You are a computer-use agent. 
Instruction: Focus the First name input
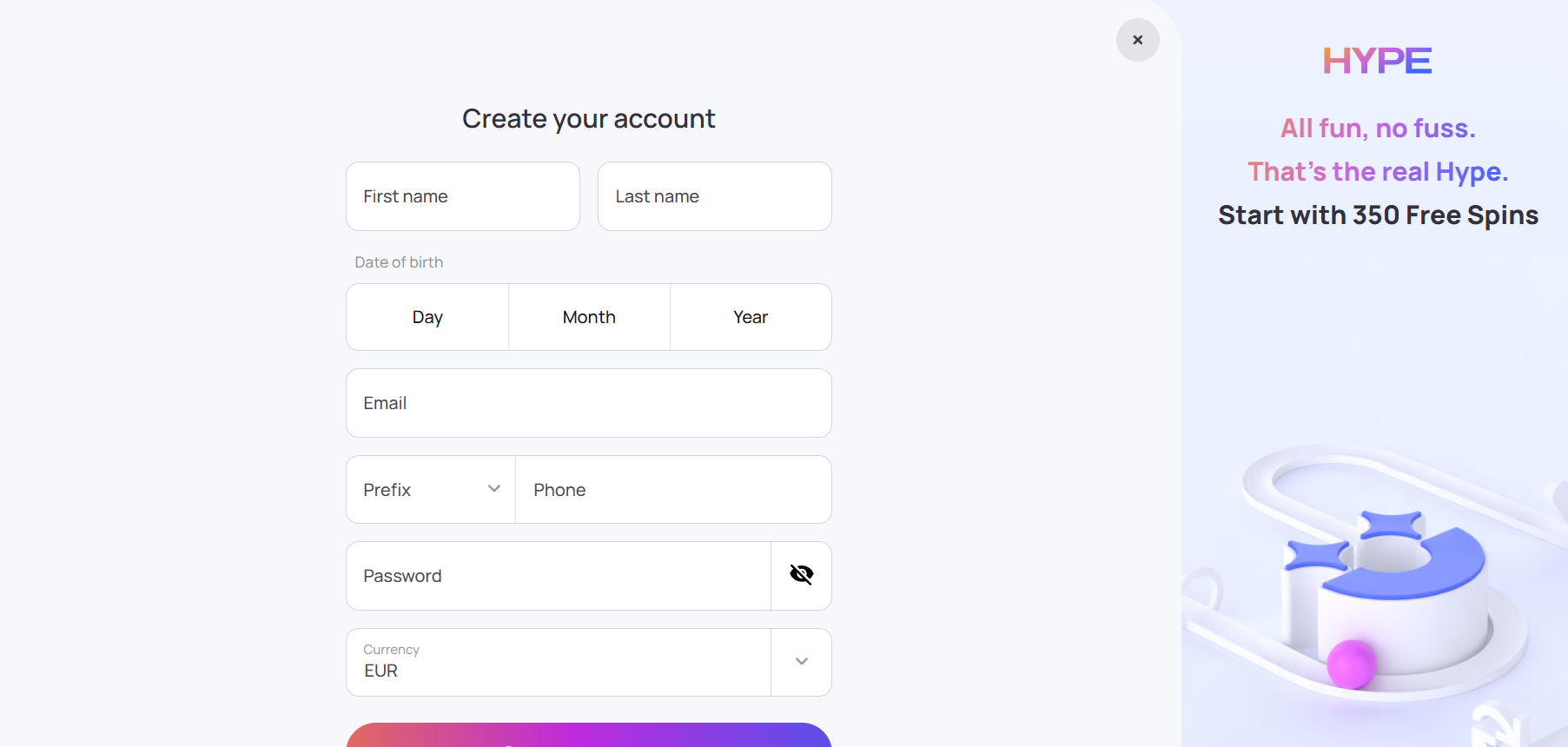tap(463, 196)
